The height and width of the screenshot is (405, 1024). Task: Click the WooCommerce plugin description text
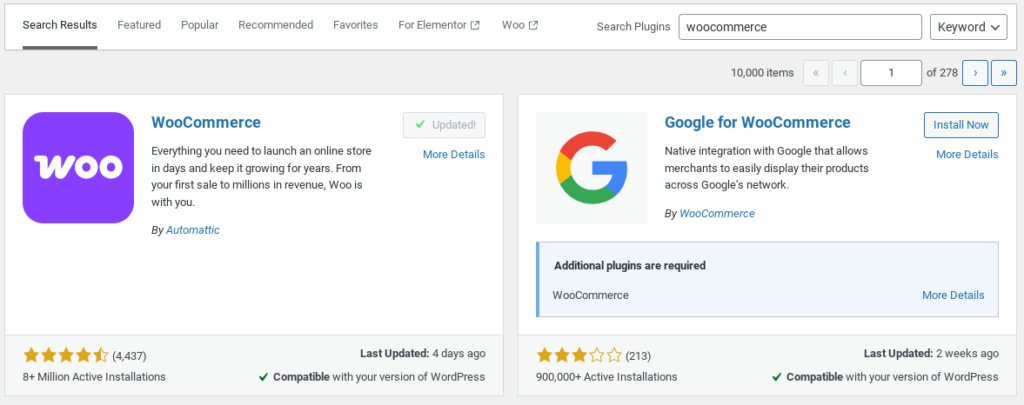pos(261,176)
